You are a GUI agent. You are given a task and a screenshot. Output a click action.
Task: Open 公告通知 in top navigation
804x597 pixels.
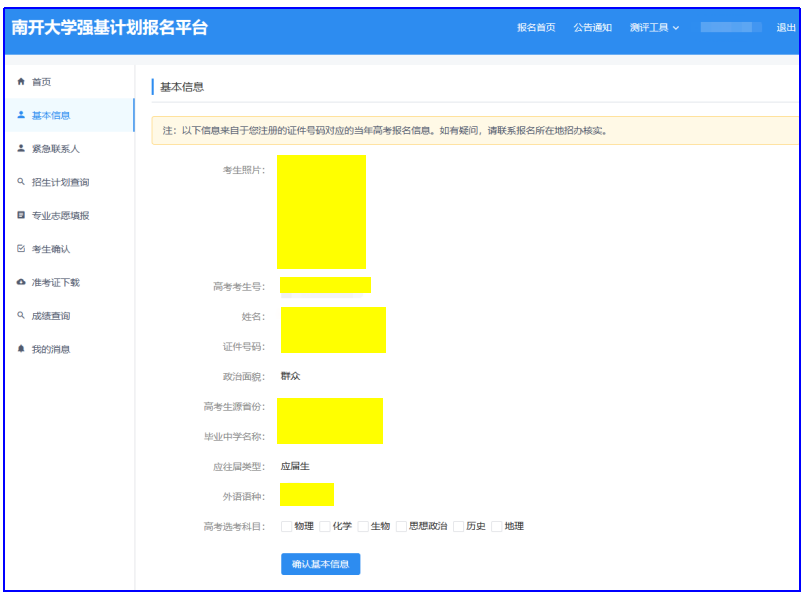pyautogui.click(x=592, y=28)
